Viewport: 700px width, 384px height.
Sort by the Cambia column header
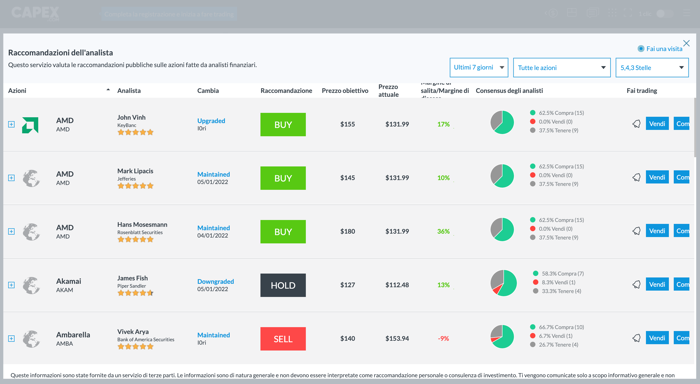208,91
